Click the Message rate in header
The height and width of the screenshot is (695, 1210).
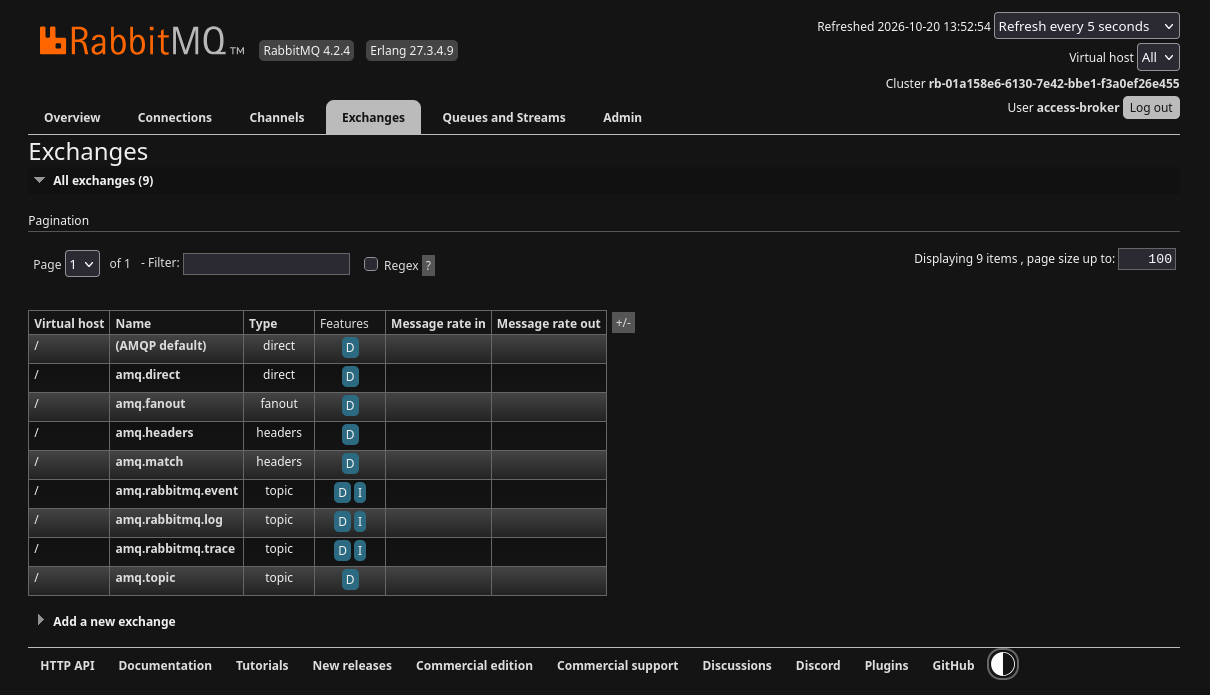438,323
